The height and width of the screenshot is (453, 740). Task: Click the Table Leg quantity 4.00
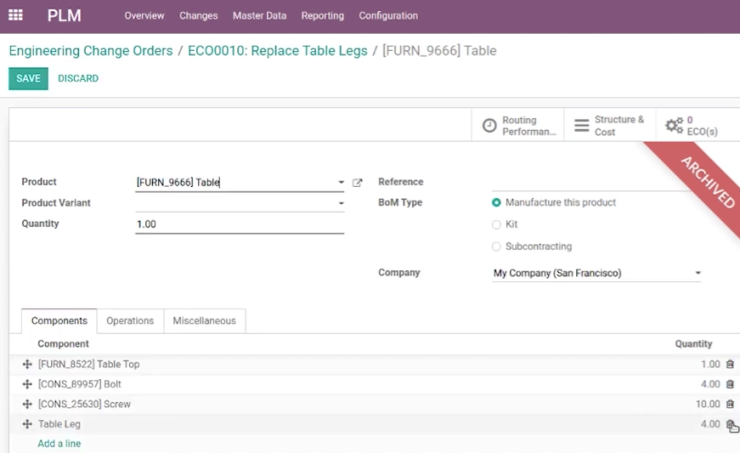click(x=710, y=424)
